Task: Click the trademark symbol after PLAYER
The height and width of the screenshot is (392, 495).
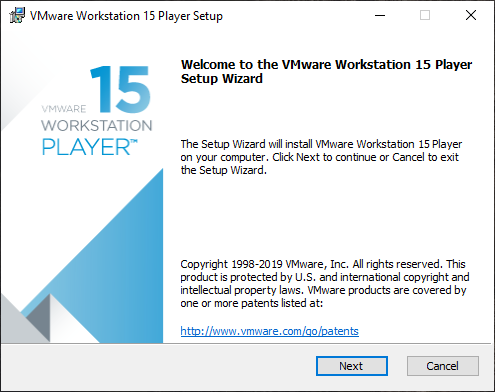Action: point(134,142)
